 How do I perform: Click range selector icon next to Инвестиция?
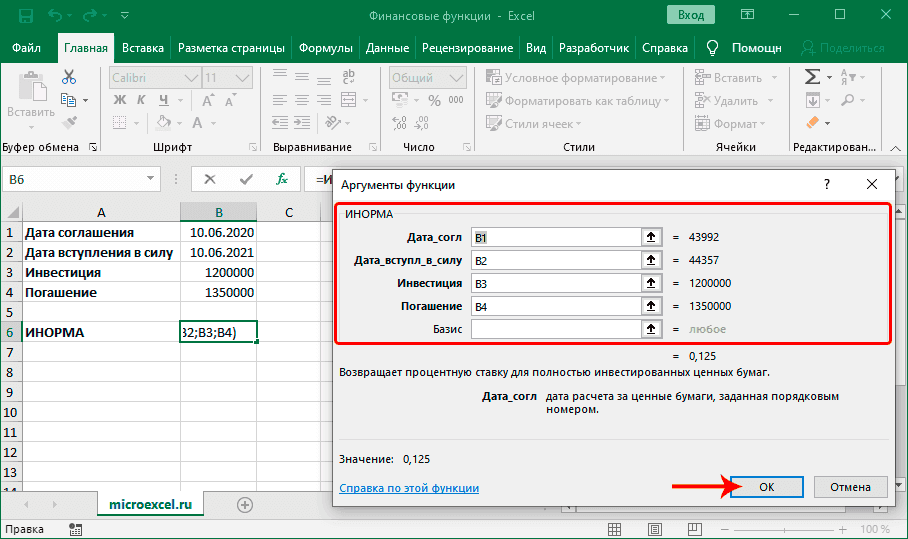point(652,283)
